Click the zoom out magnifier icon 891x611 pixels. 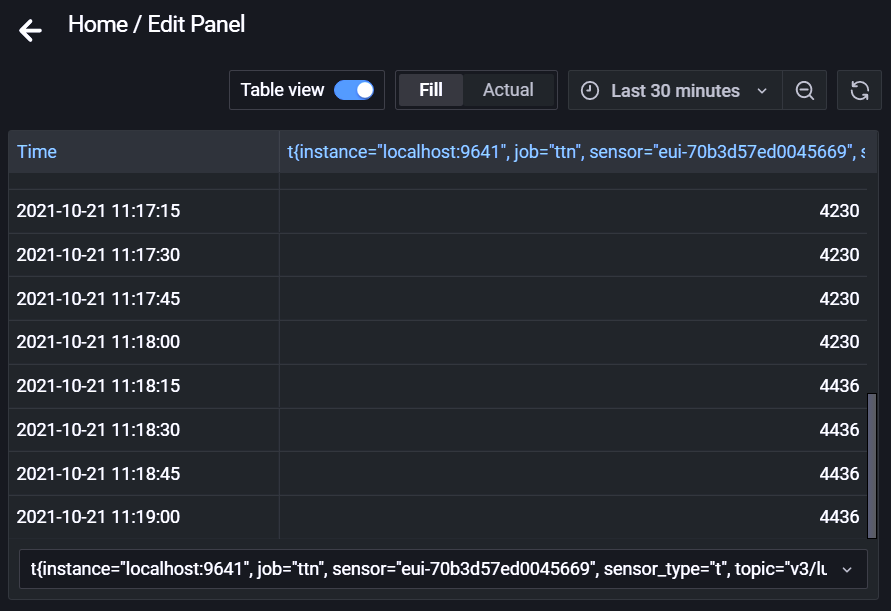coord(804,89)
